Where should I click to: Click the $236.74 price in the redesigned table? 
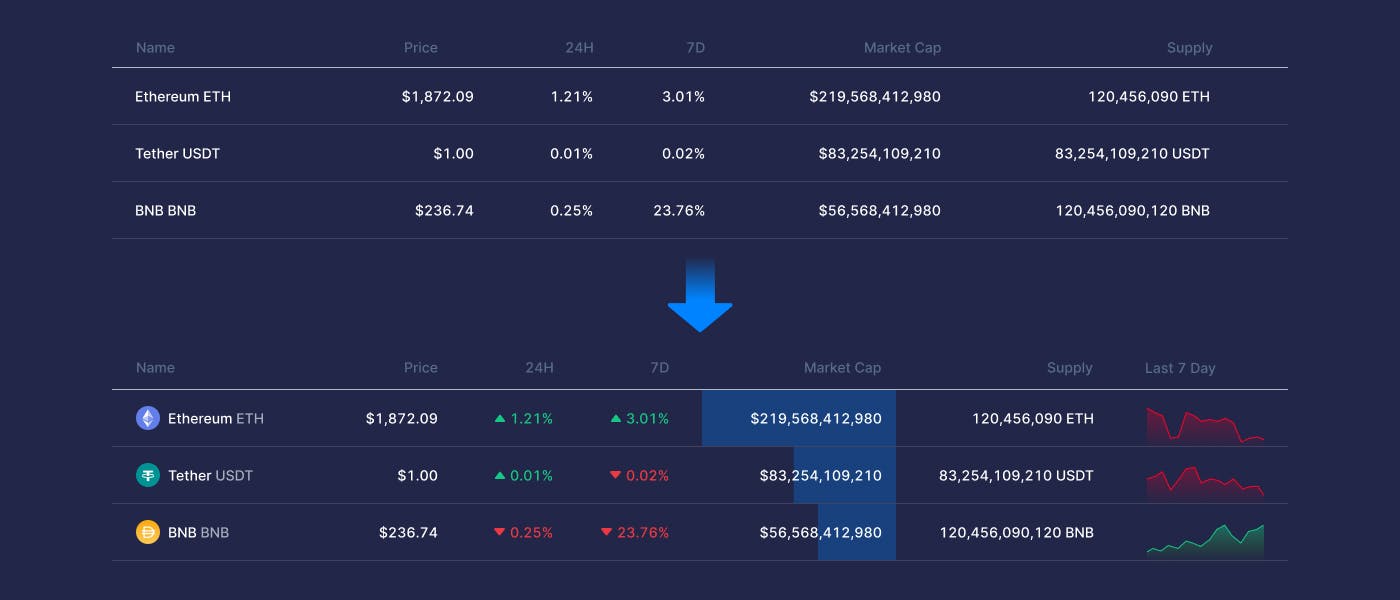(409, 533)
